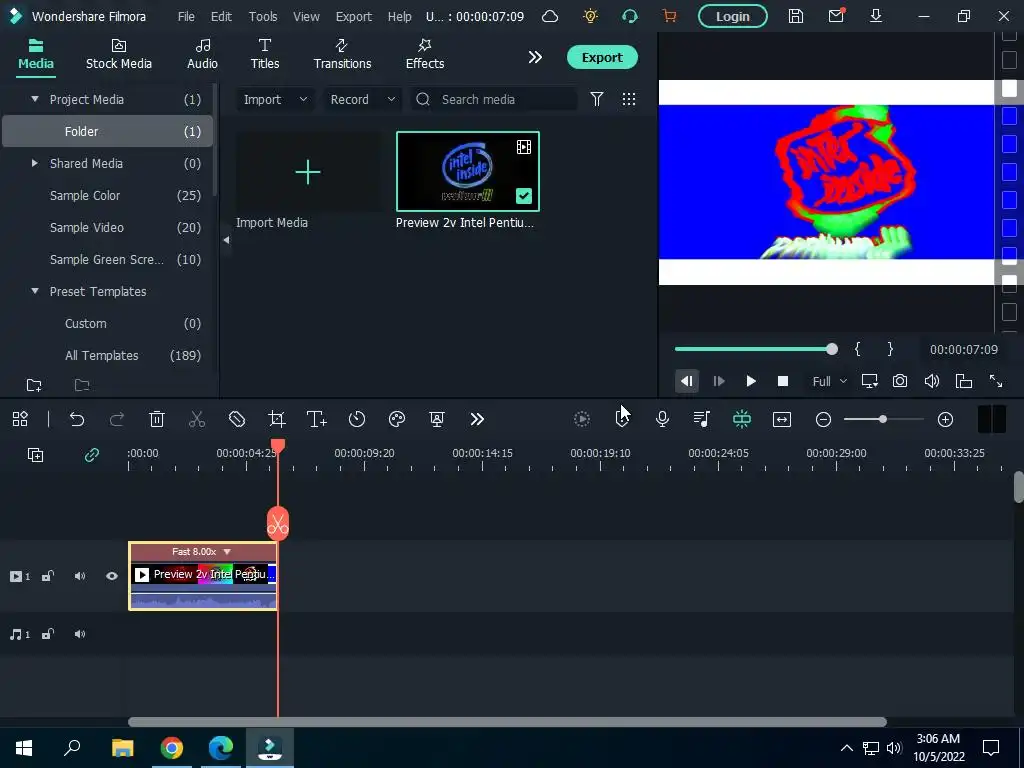
Task: Open the speed clock tool
Action: (x=357, y=419)
